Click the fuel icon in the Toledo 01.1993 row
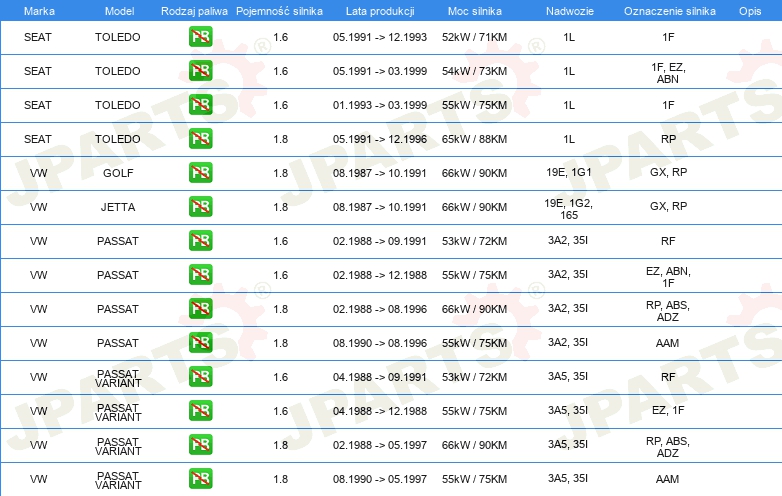Screen dimensions: 782x496 200,105
